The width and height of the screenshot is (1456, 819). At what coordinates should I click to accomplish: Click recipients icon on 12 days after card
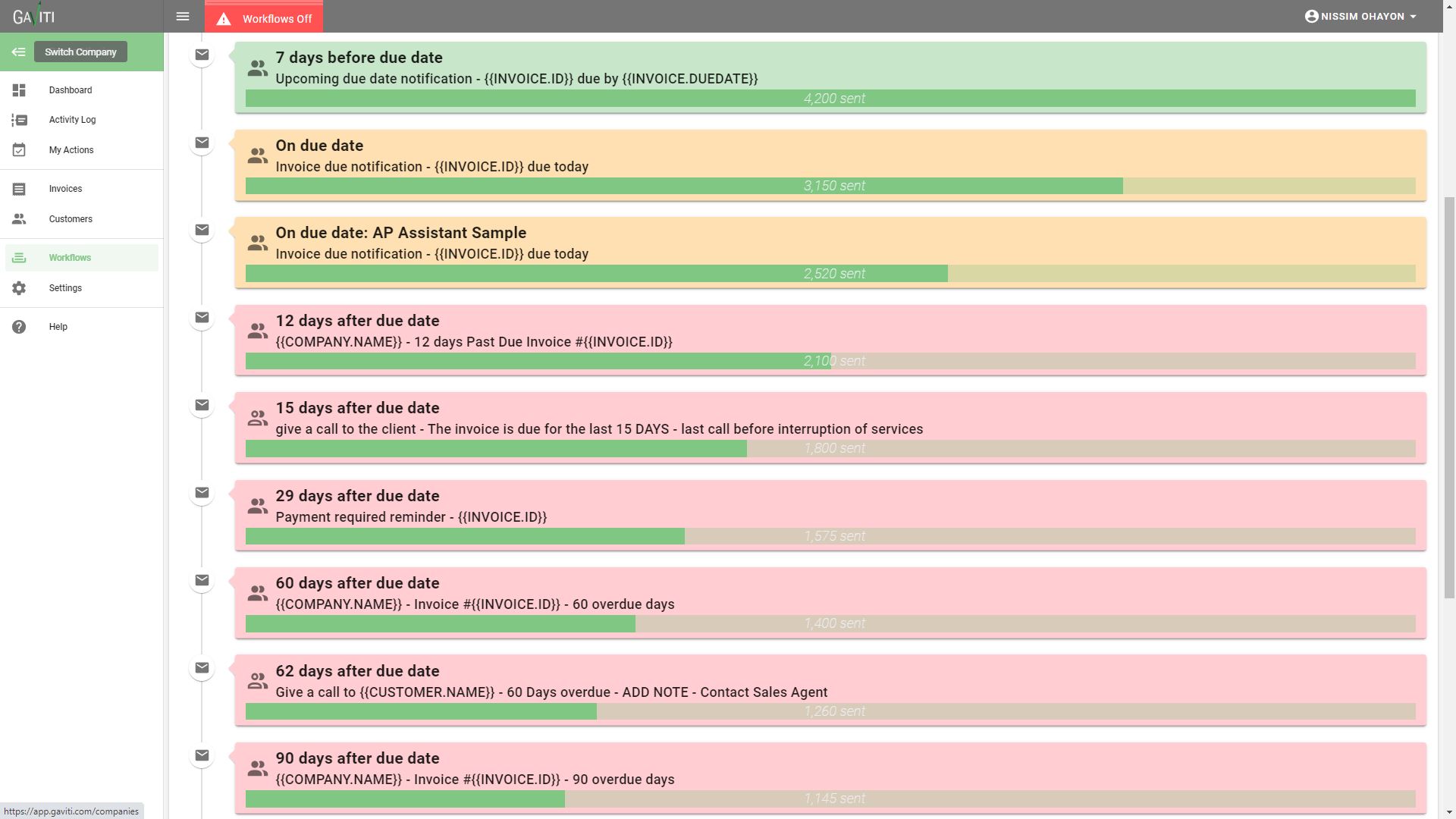(x=258, y=331)
